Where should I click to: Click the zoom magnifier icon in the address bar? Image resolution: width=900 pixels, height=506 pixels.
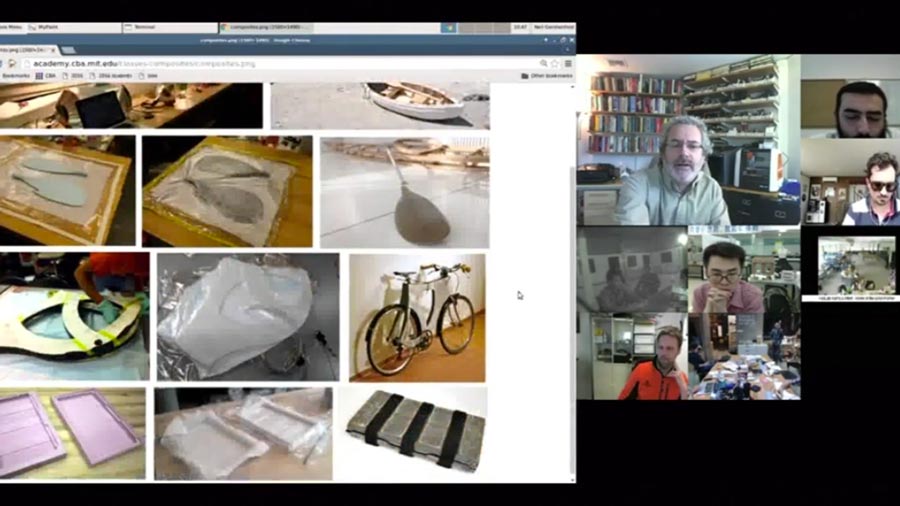coord(543,64)
